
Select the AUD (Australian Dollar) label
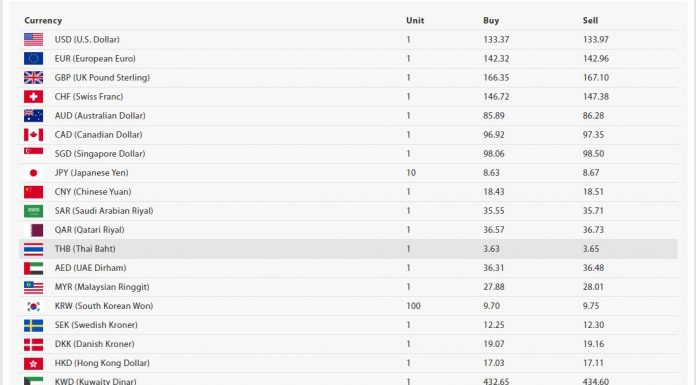click(x=100, y=116)
